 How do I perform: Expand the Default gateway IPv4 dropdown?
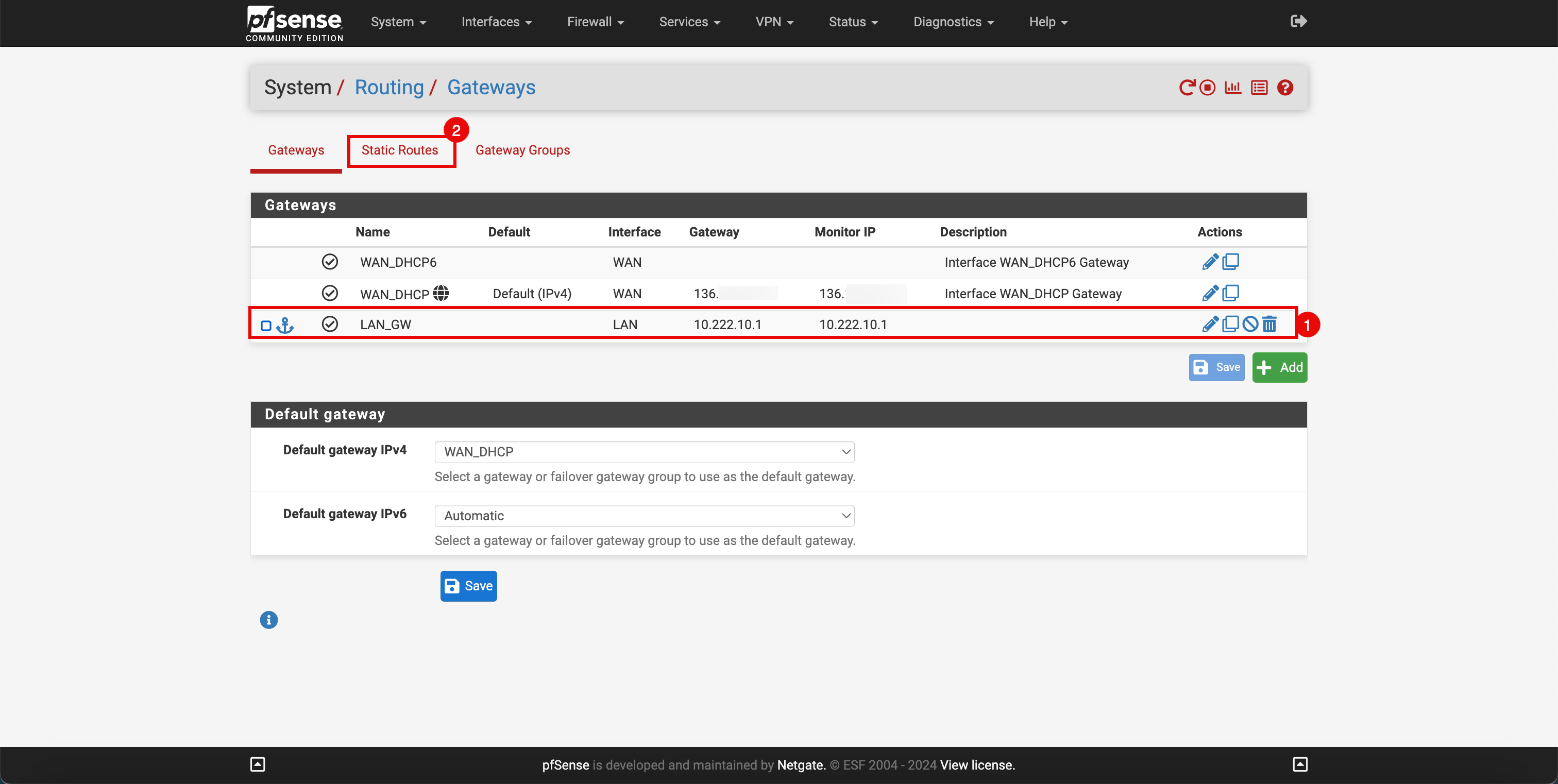[x=645, y=451]
